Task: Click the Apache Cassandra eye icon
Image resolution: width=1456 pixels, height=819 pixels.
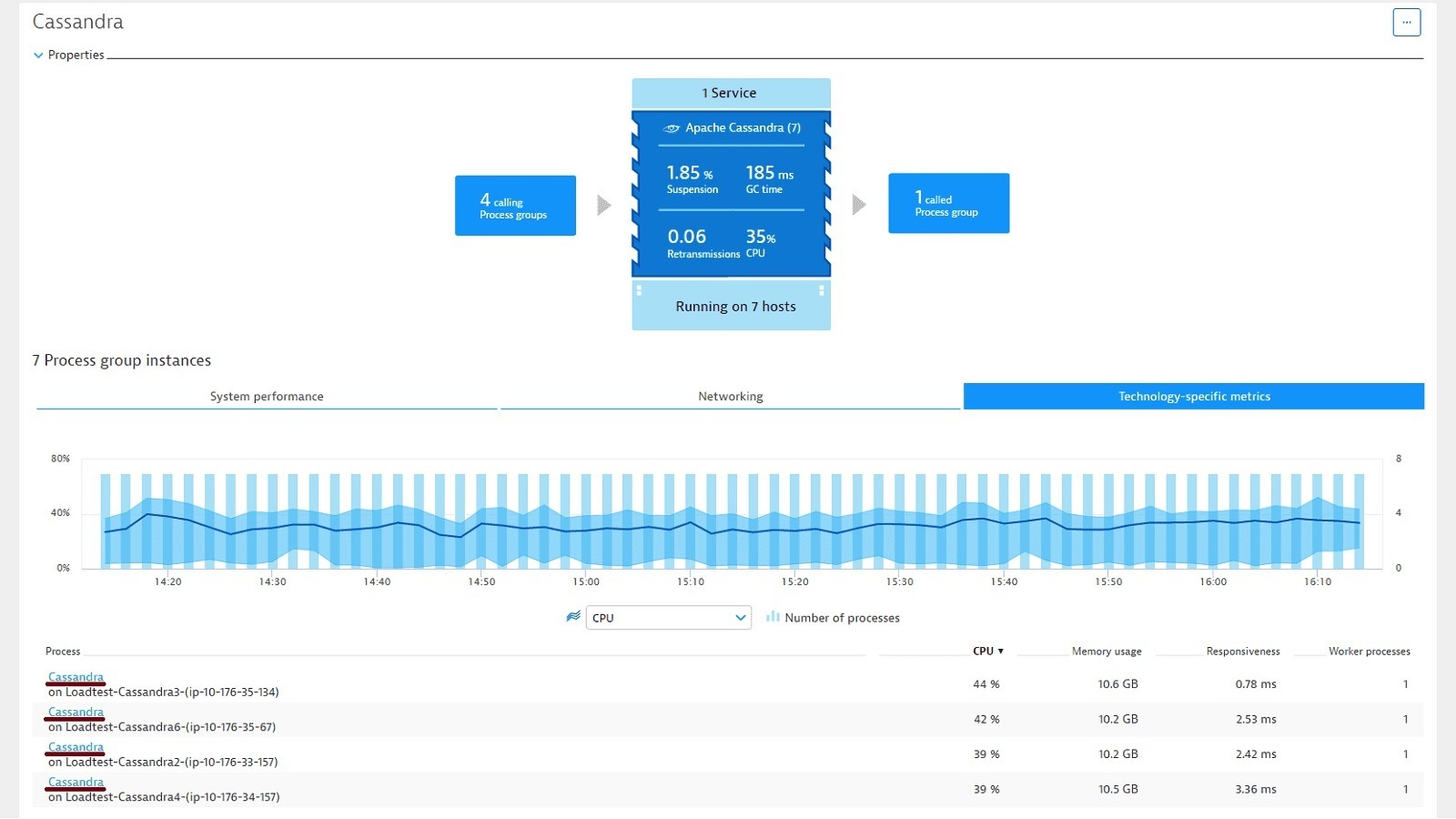Action: coord(672,128)
